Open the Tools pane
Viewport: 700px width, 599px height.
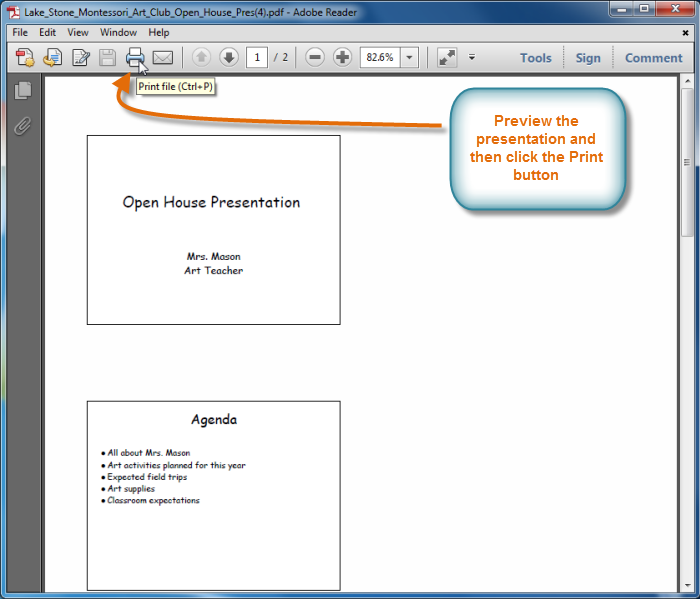pos(536,58)
